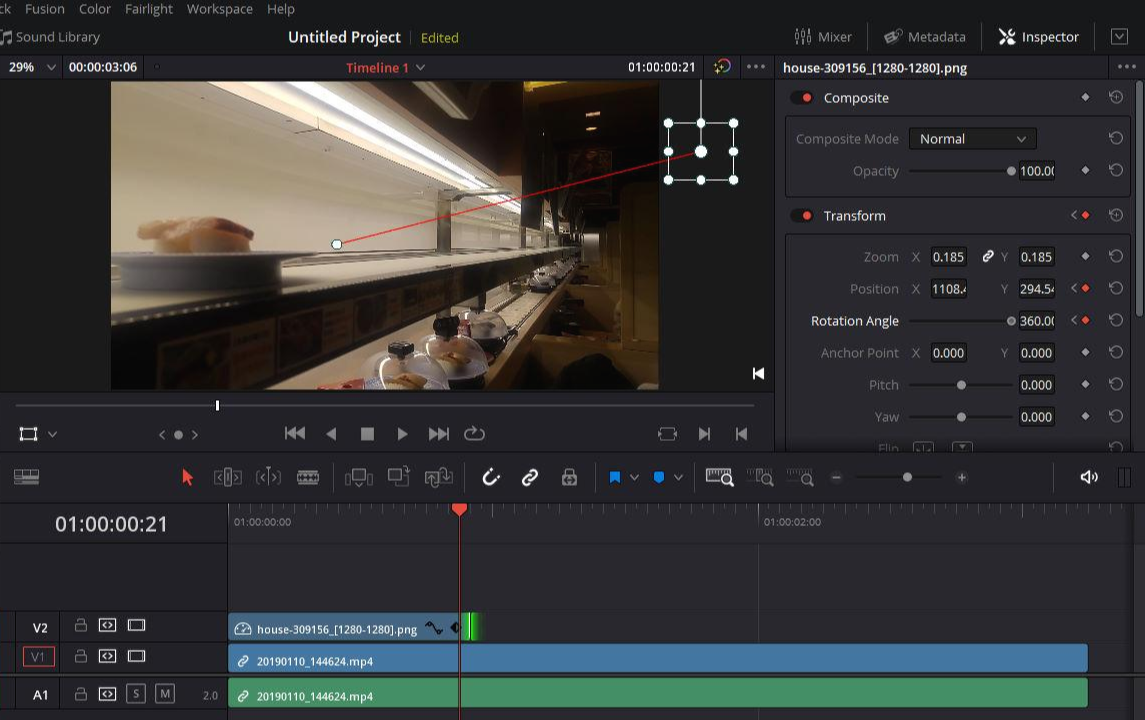Toggle the Zoom link chain icon
The image size is (1145, 720).
pyautogui.click(x=987, y=256)
